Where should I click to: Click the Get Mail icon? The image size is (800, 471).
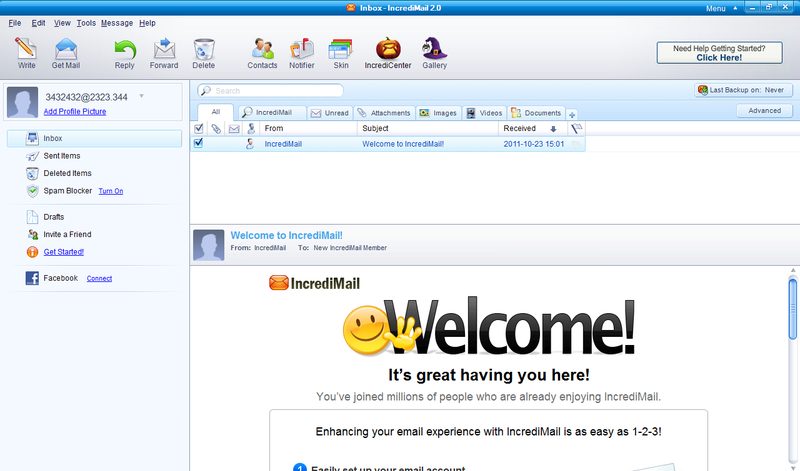point(66,49)
